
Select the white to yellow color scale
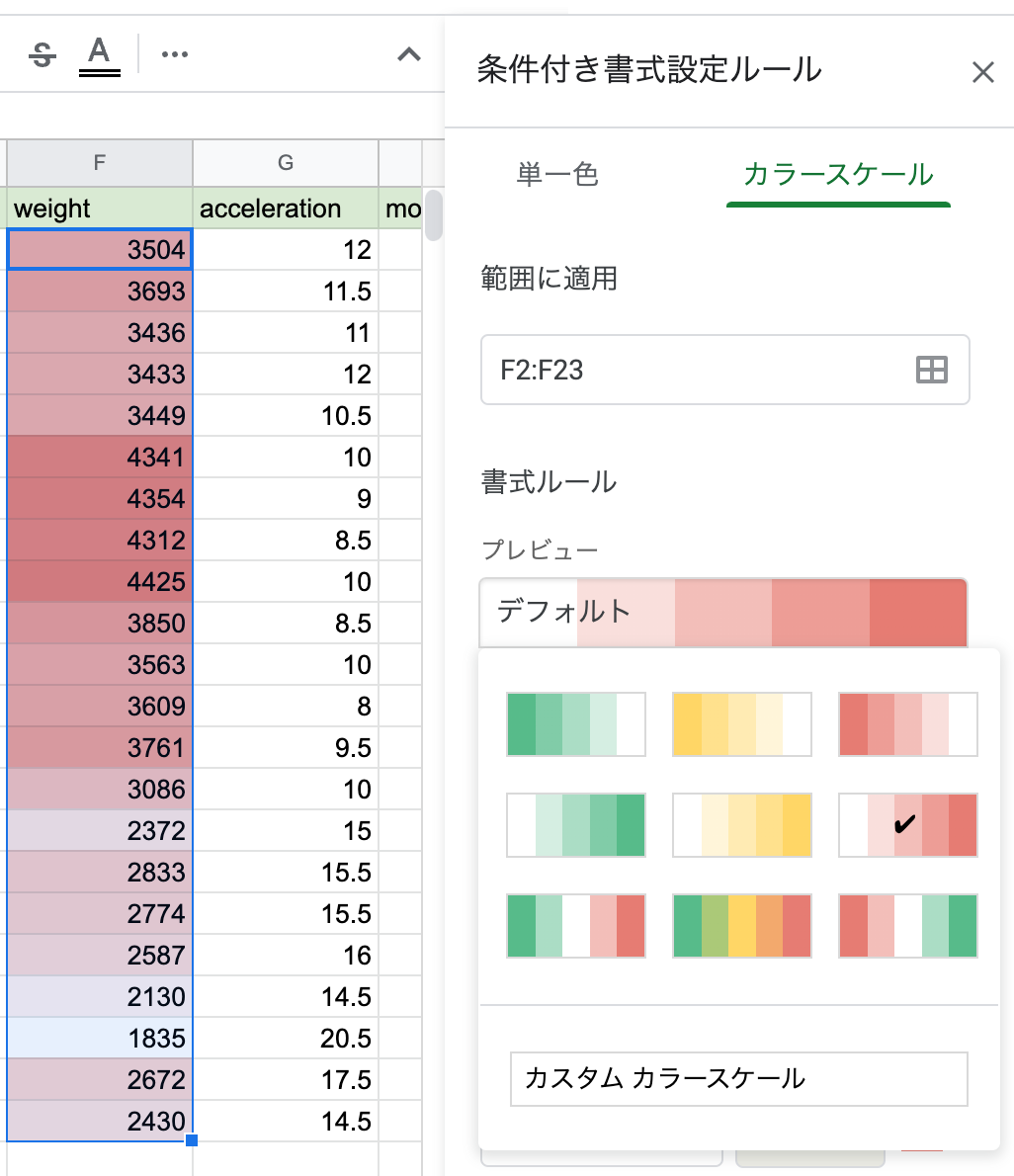[741, 825]
